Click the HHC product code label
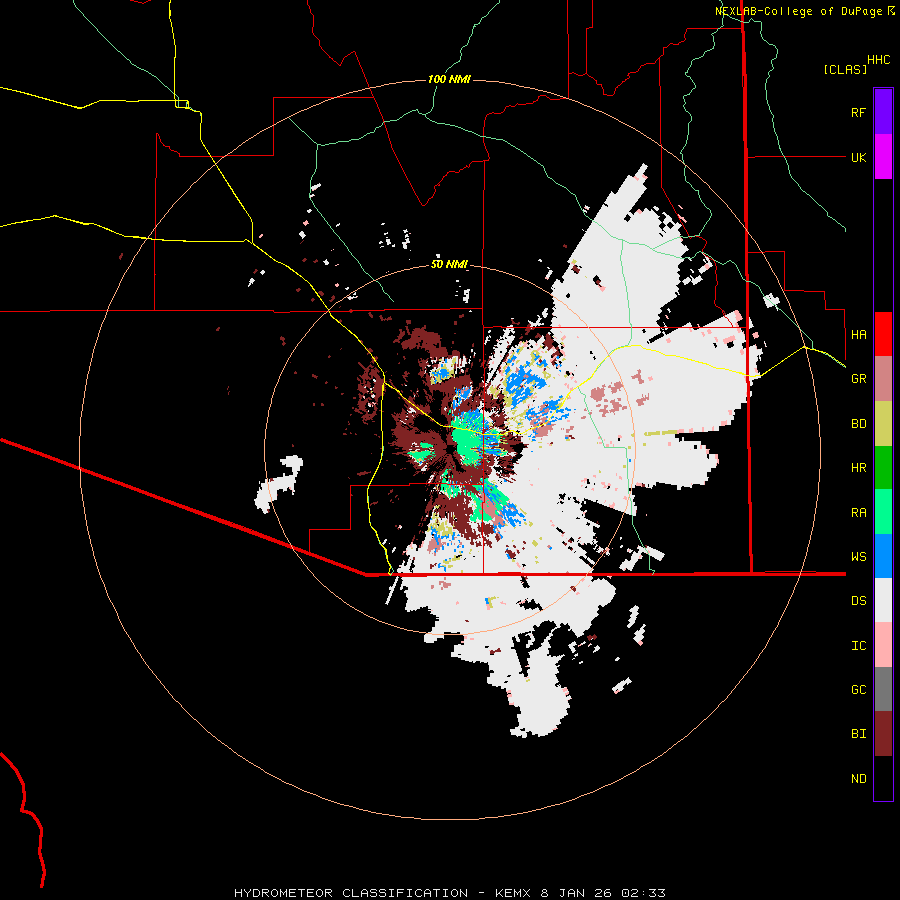900x900 pixels. [x=878, y=60]
